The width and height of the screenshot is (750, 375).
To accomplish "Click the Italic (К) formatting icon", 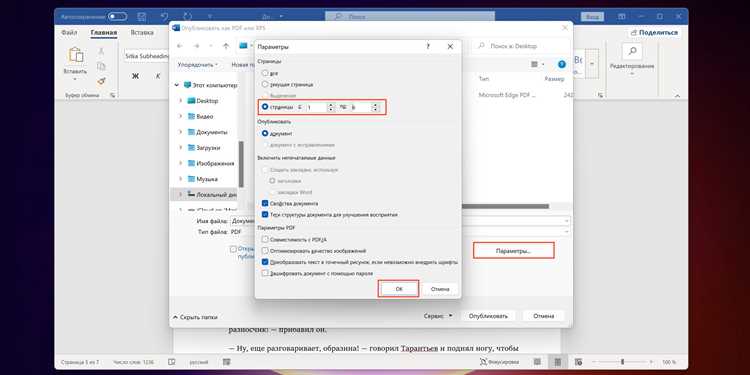I will [158, 76].
